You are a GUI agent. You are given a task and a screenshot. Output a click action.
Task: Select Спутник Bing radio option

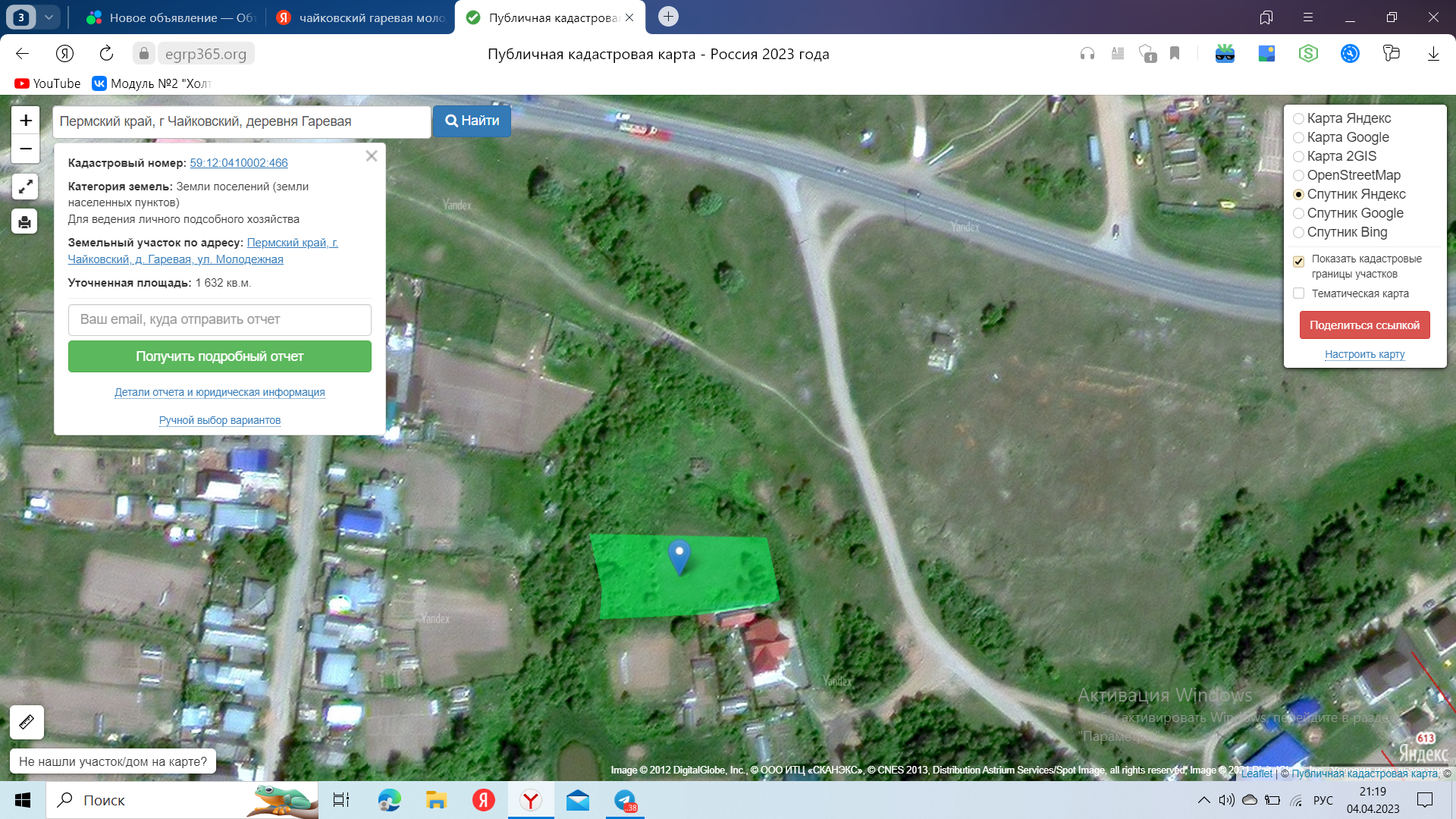coord(1298,232)
